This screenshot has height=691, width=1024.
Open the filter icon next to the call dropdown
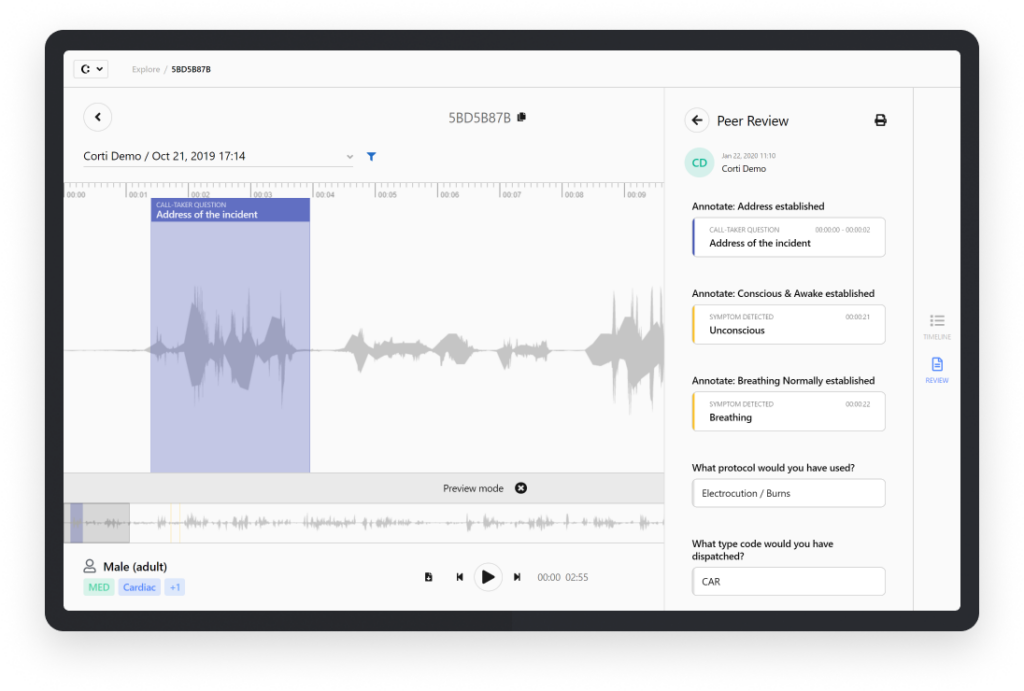coord(371,156)
